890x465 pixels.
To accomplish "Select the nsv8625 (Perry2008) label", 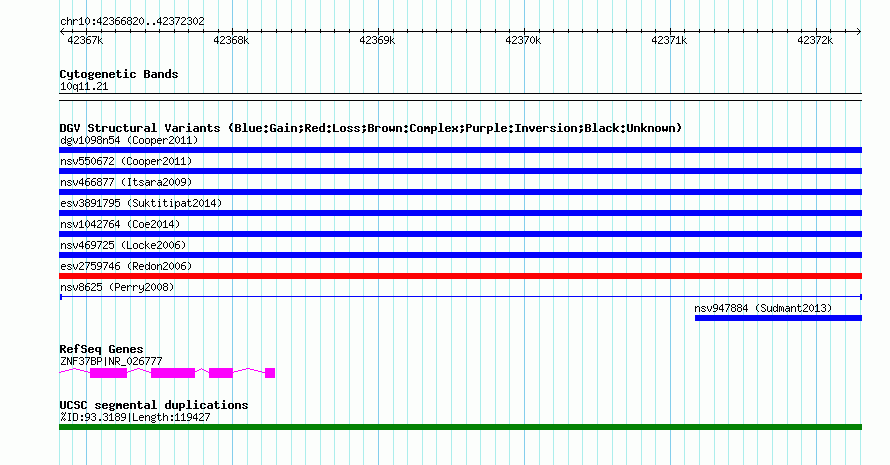I will tap(117, 287).
